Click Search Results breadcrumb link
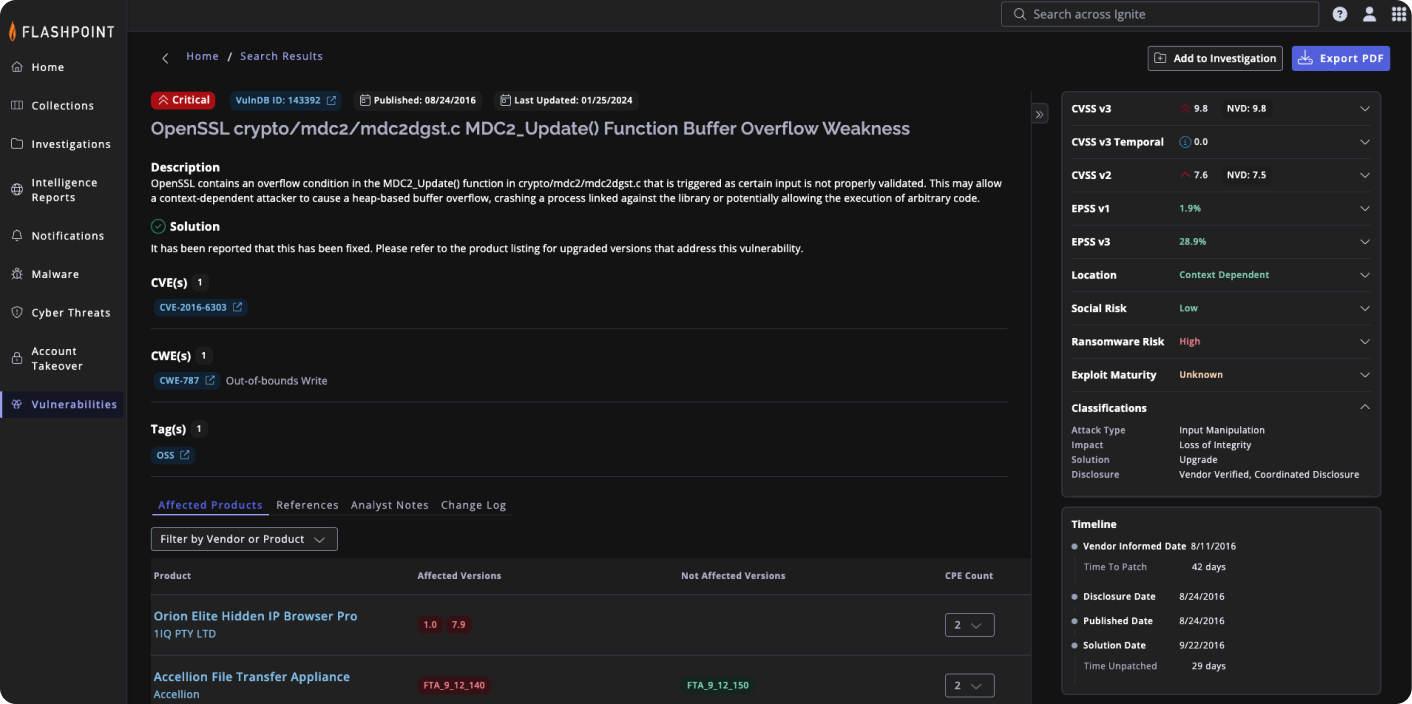 tap(281, 56)
